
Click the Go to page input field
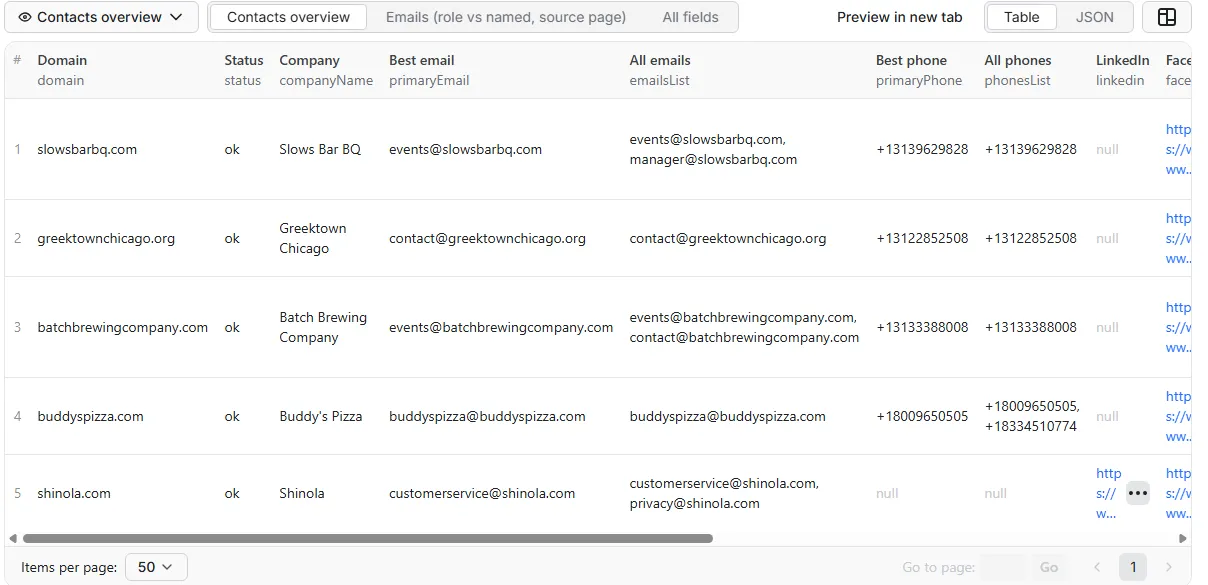click(1003, 567)
